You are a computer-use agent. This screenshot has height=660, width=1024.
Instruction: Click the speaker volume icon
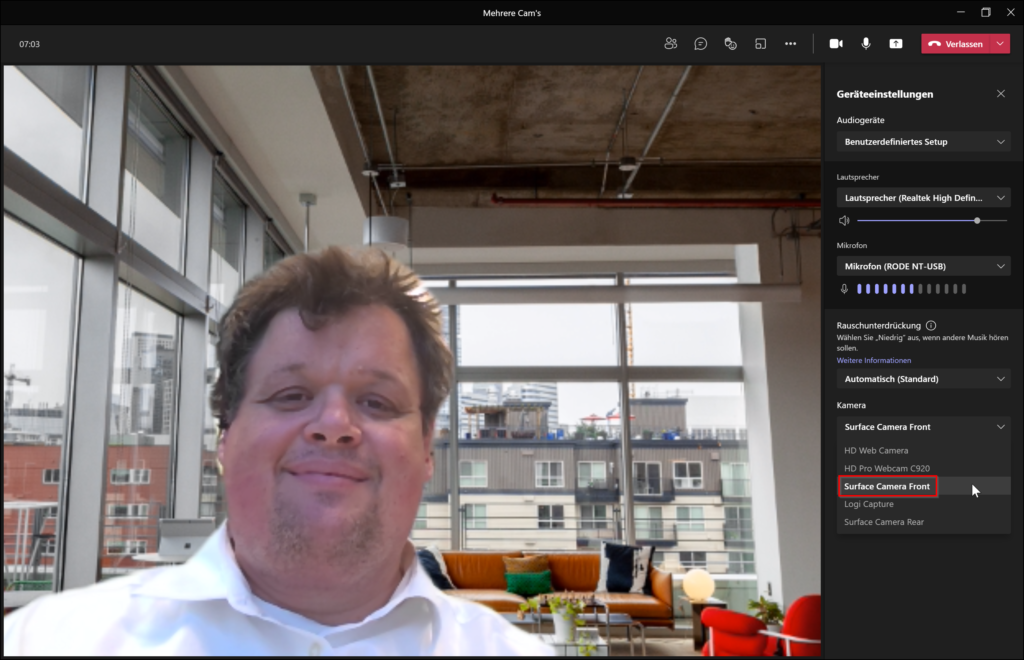pos(844,221)
